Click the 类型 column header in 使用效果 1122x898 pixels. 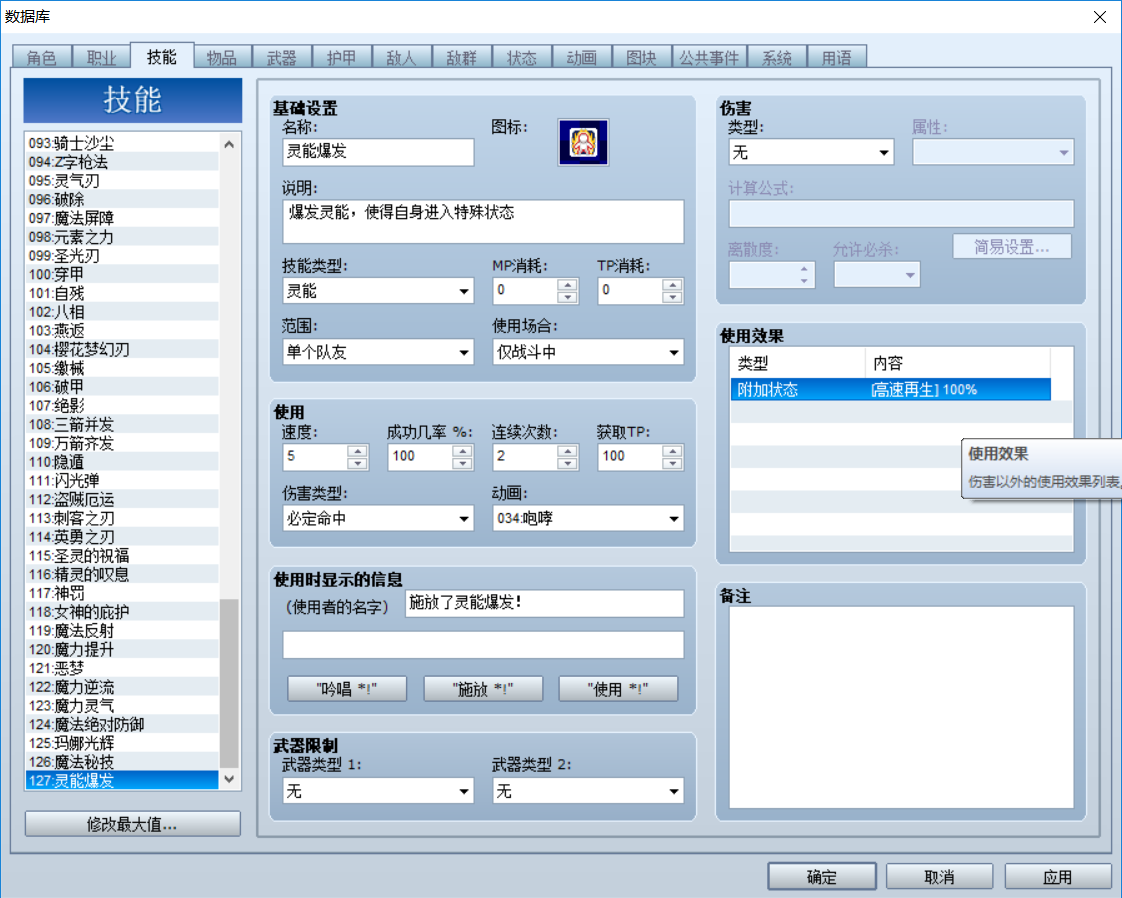pyautogui.click(x=798, y=363)
